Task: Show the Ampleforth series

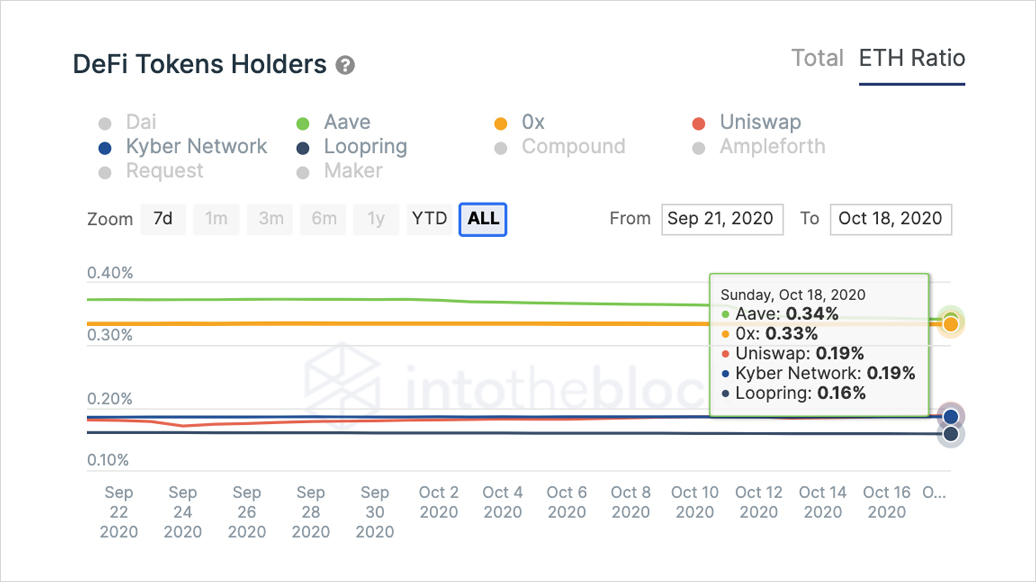Action: [771, 147]
